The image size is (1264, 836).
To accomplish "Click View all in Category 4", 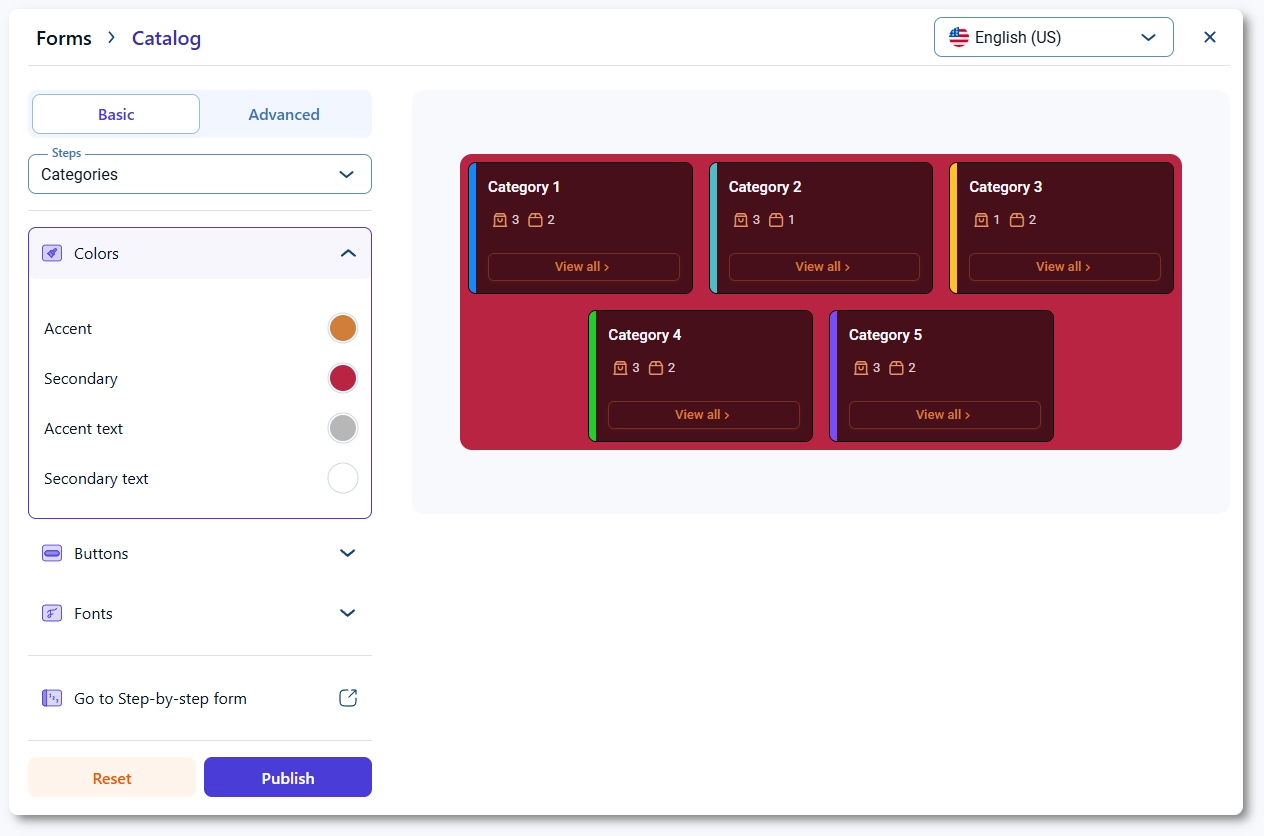I will (x=703, y=415).
